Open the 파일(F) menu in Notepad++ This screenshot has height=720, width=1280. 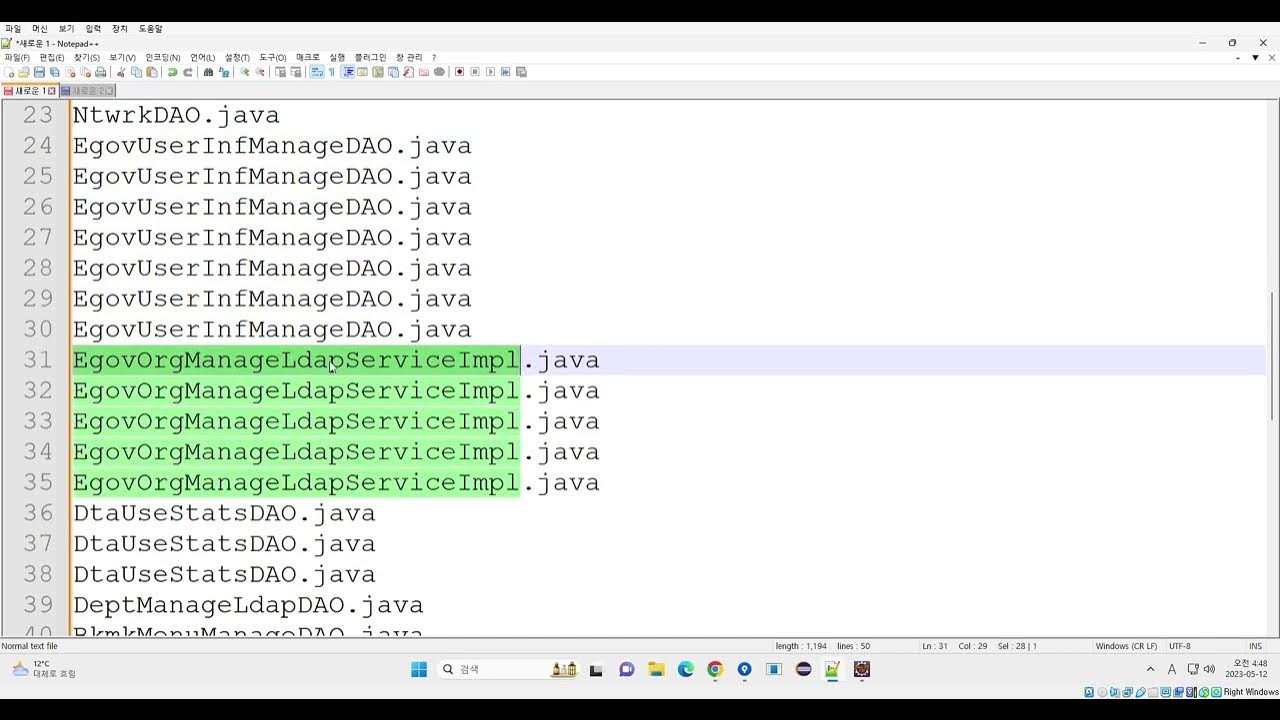[x=17, y=58]
